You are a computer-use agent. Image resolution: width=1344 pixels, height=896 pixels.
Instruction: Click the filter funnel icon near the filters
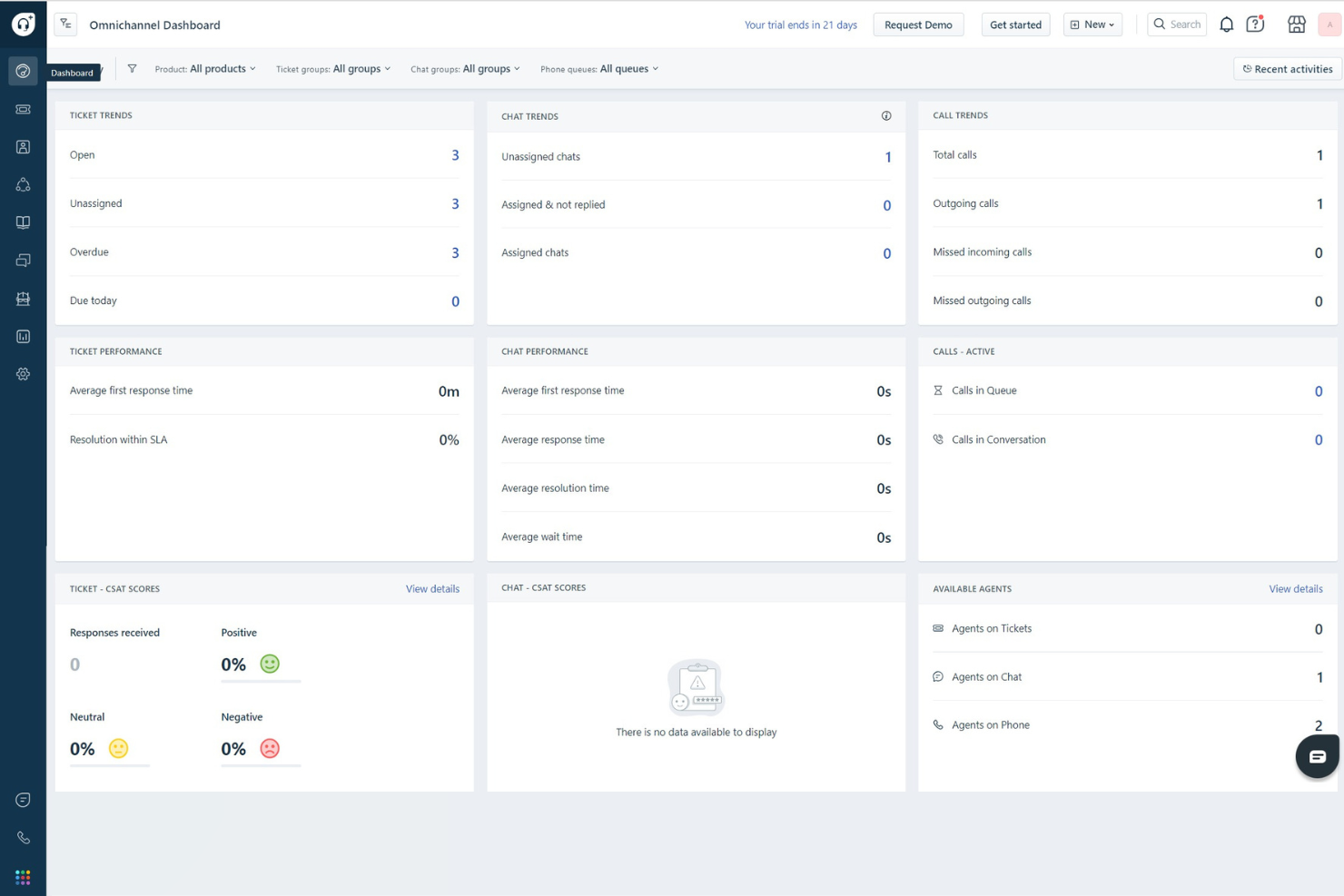[x=132, y=68]
